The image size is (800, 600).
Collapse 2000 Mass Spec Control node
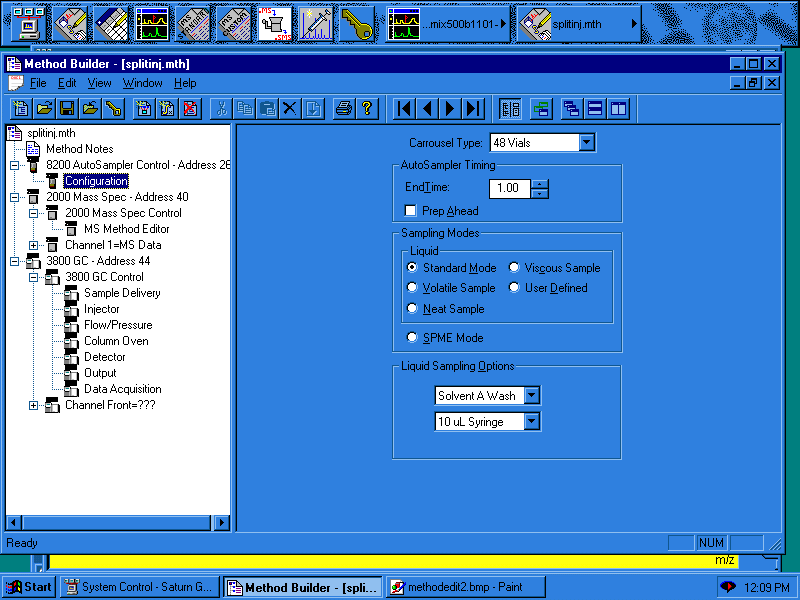(x=33, y=213)
